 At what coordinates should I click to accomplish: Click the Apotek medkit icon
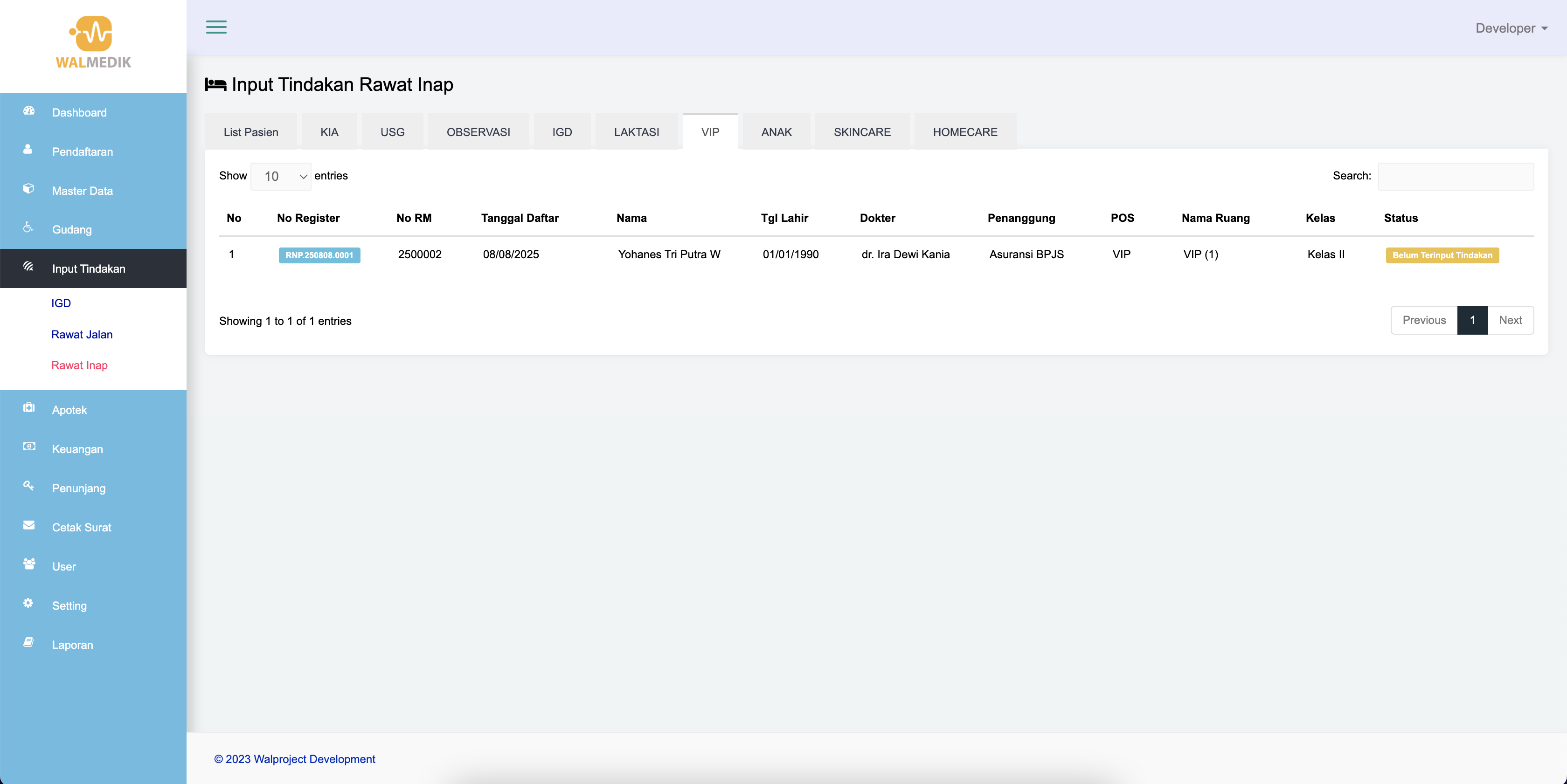[28, 408]
